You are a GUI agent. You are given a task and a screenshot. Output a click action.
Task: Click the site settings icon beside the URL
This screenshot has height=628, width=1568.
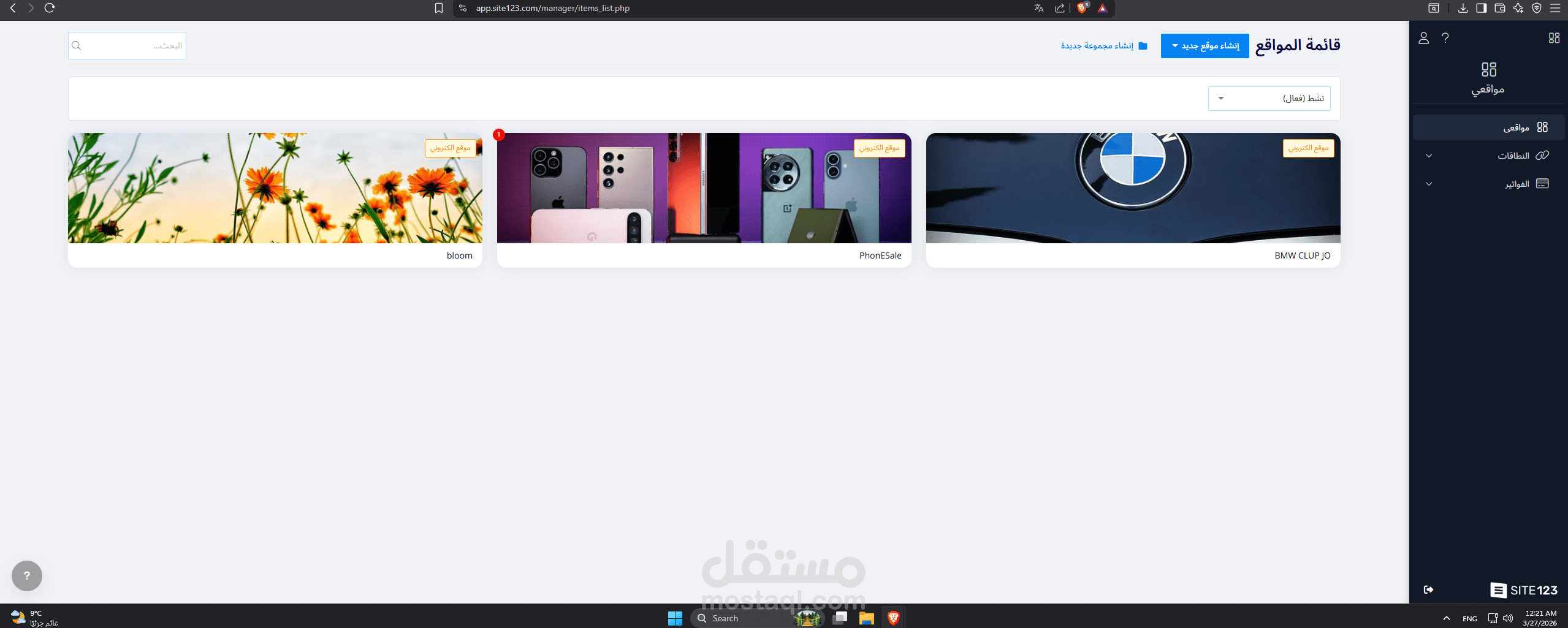[463, 8]
